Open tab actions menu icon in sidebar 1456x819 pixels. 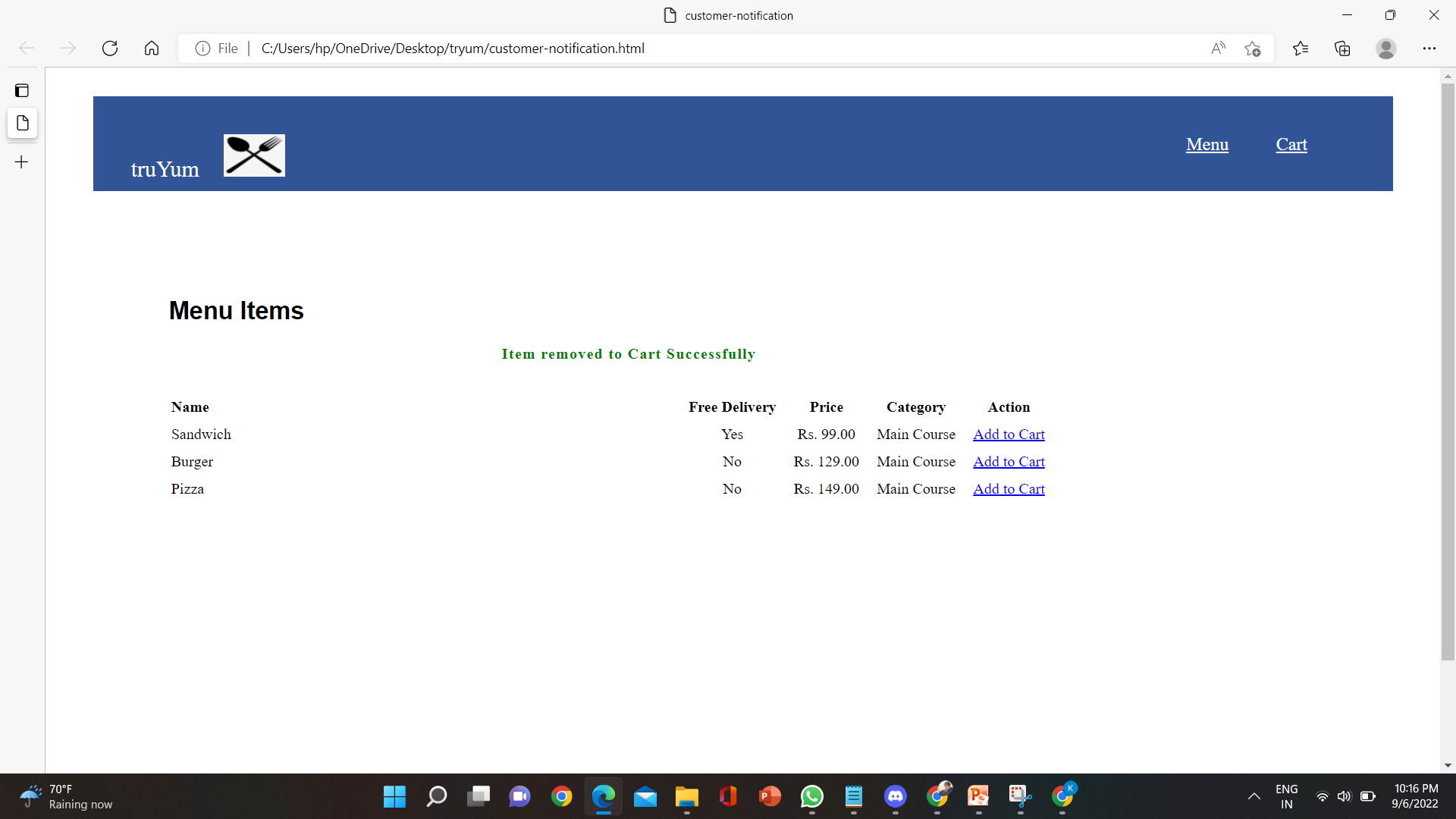point(22,91)
